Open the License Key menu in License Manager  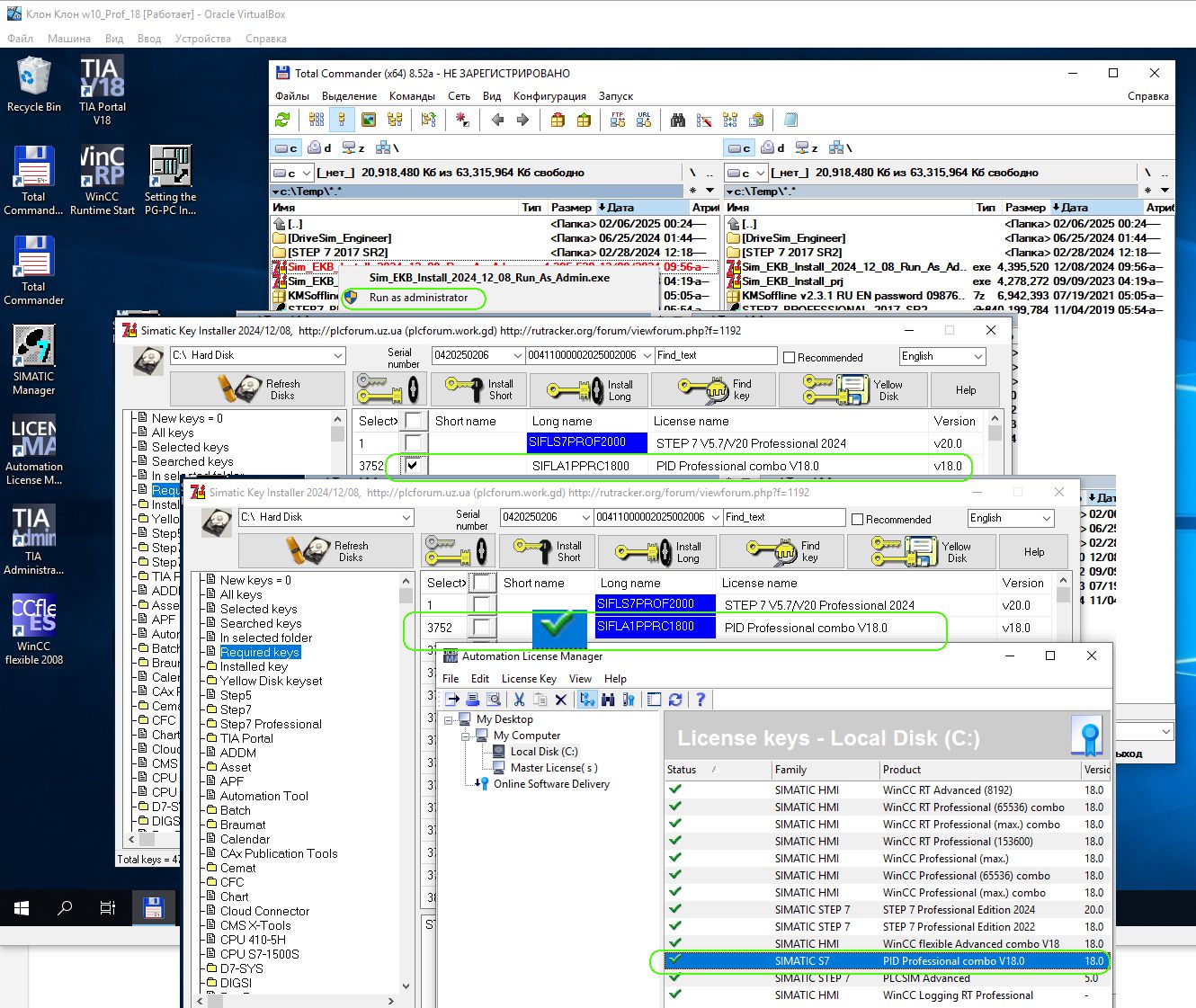(x=529, y=679)
